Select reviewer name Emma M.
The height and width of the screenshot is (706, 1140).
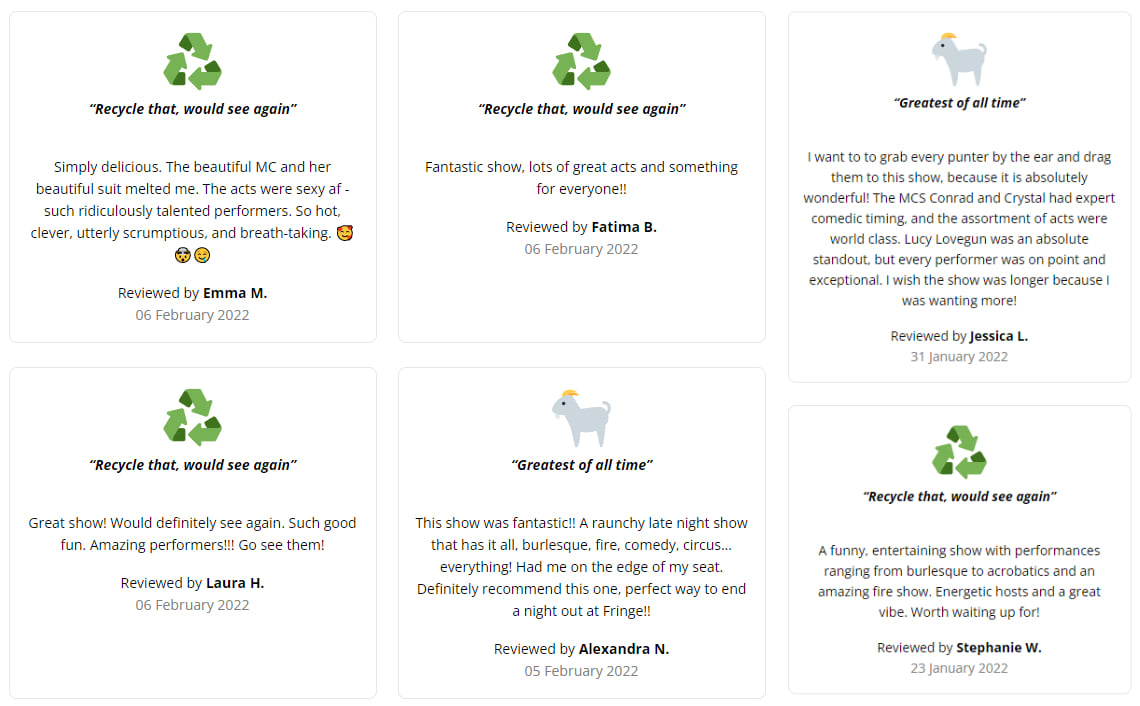[235, 293]
